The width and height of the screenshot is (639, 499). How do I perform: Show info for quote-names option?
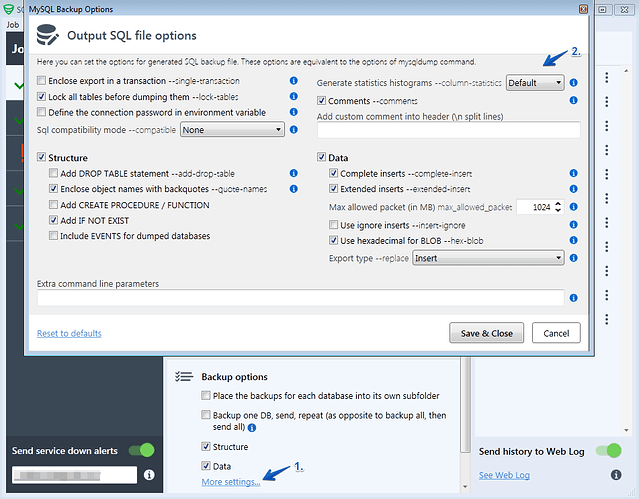pyautogui.click(x=293, y=189)
